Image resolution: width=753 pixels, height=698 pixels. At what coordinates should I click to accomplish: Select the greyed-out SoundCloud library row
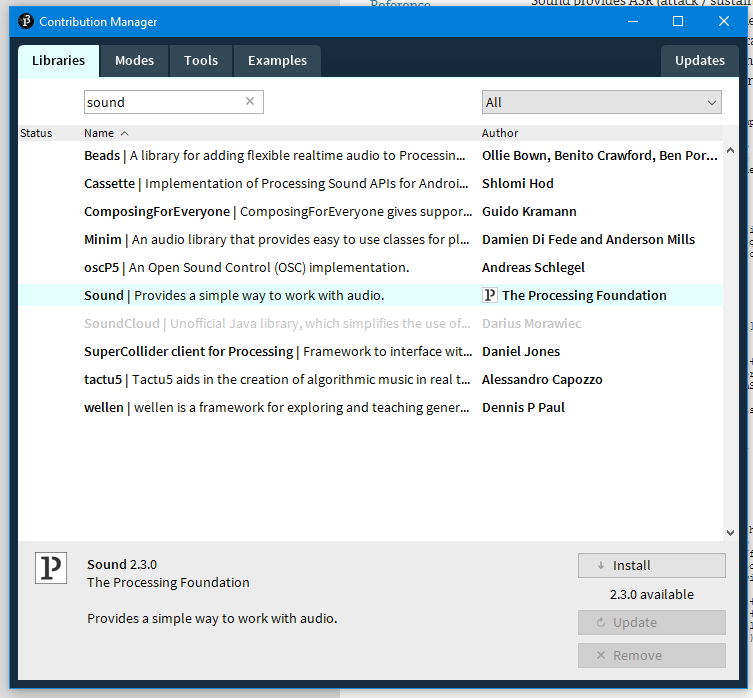pyautogui.click(x=370, y=323)
